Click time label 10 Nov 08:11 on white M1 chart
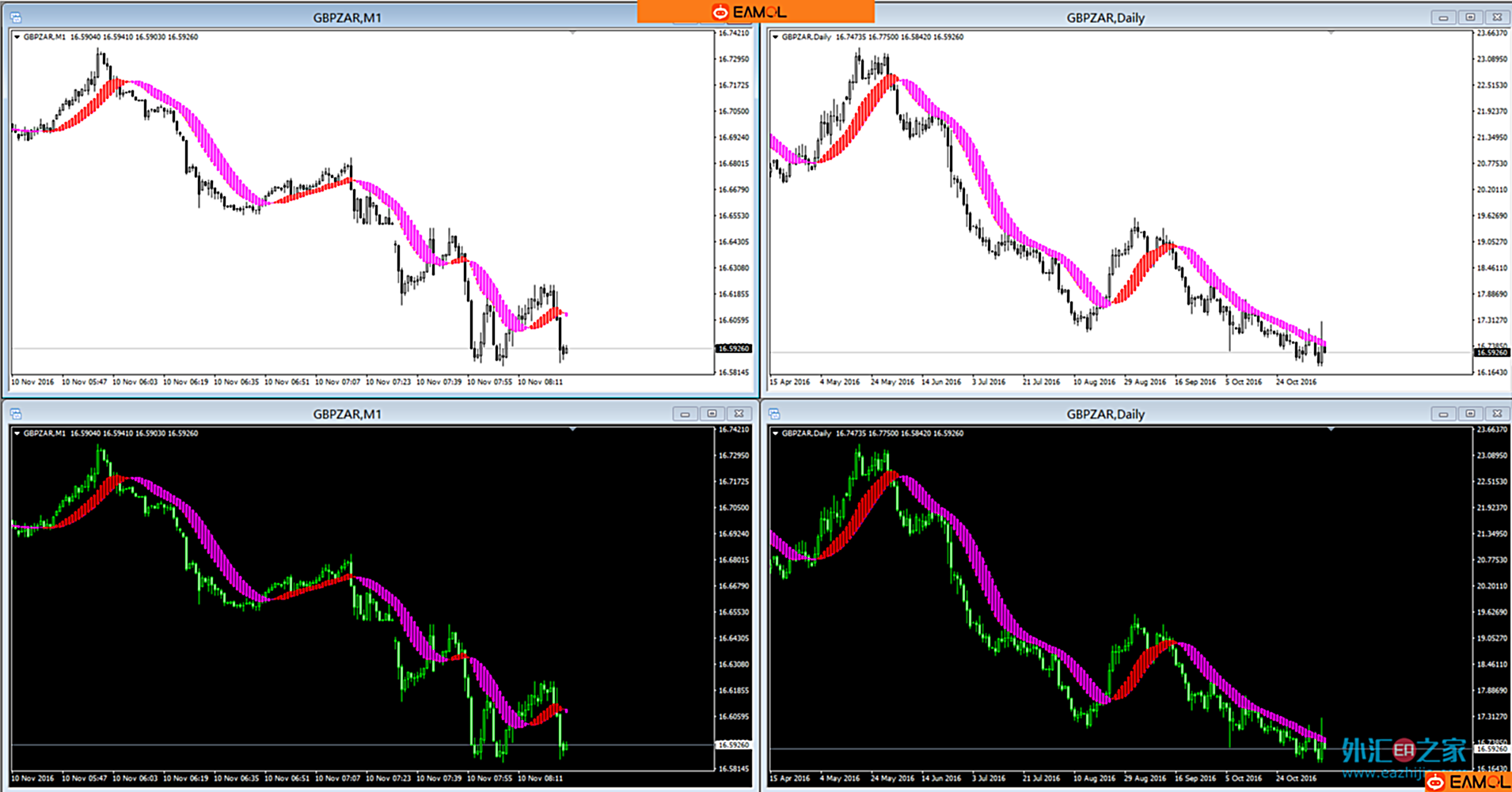 click(540, 381)
